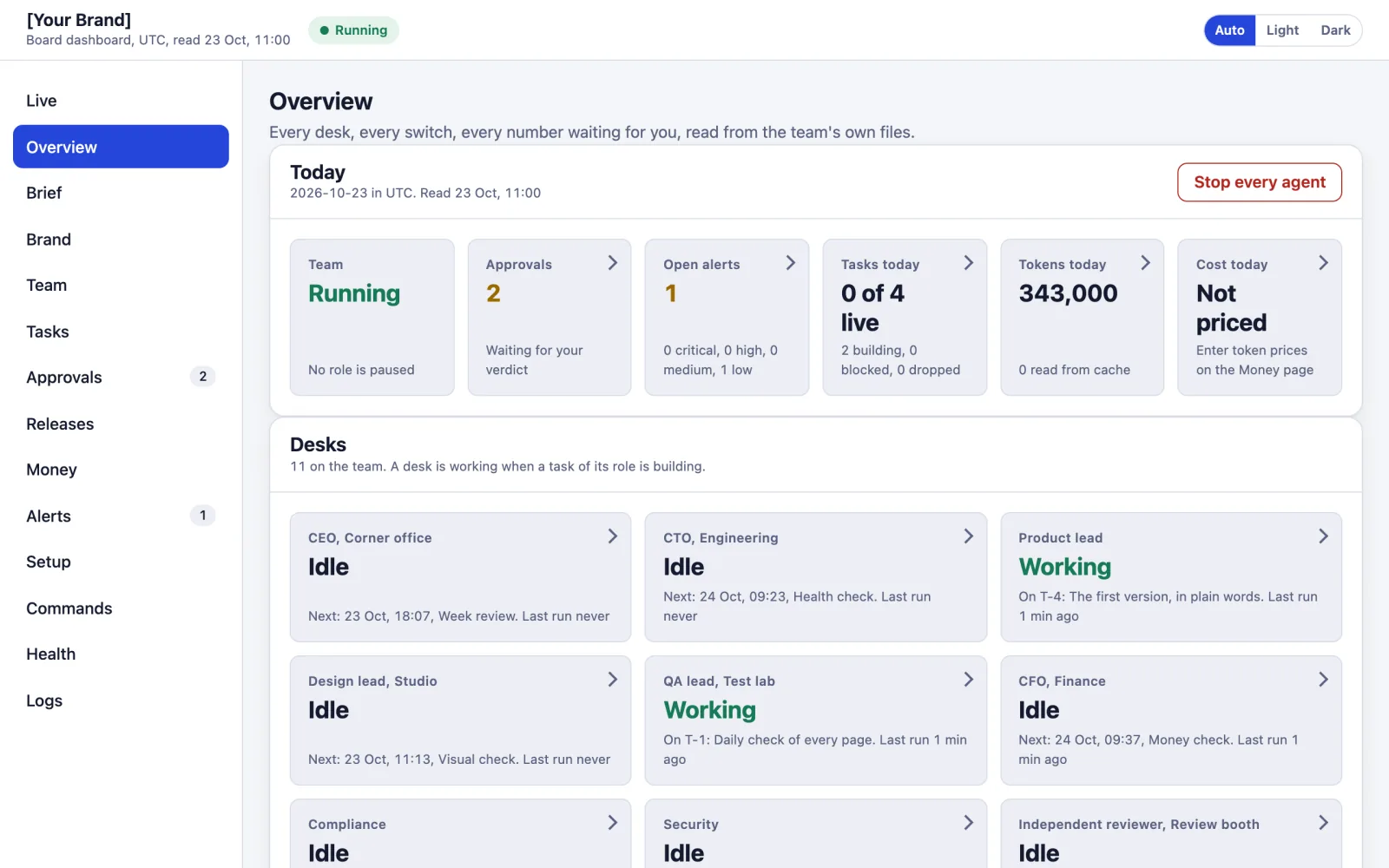Go to the Brief page
This screenshot has width=1389, height=868.
pyautogui.click(x=121, y=193)
